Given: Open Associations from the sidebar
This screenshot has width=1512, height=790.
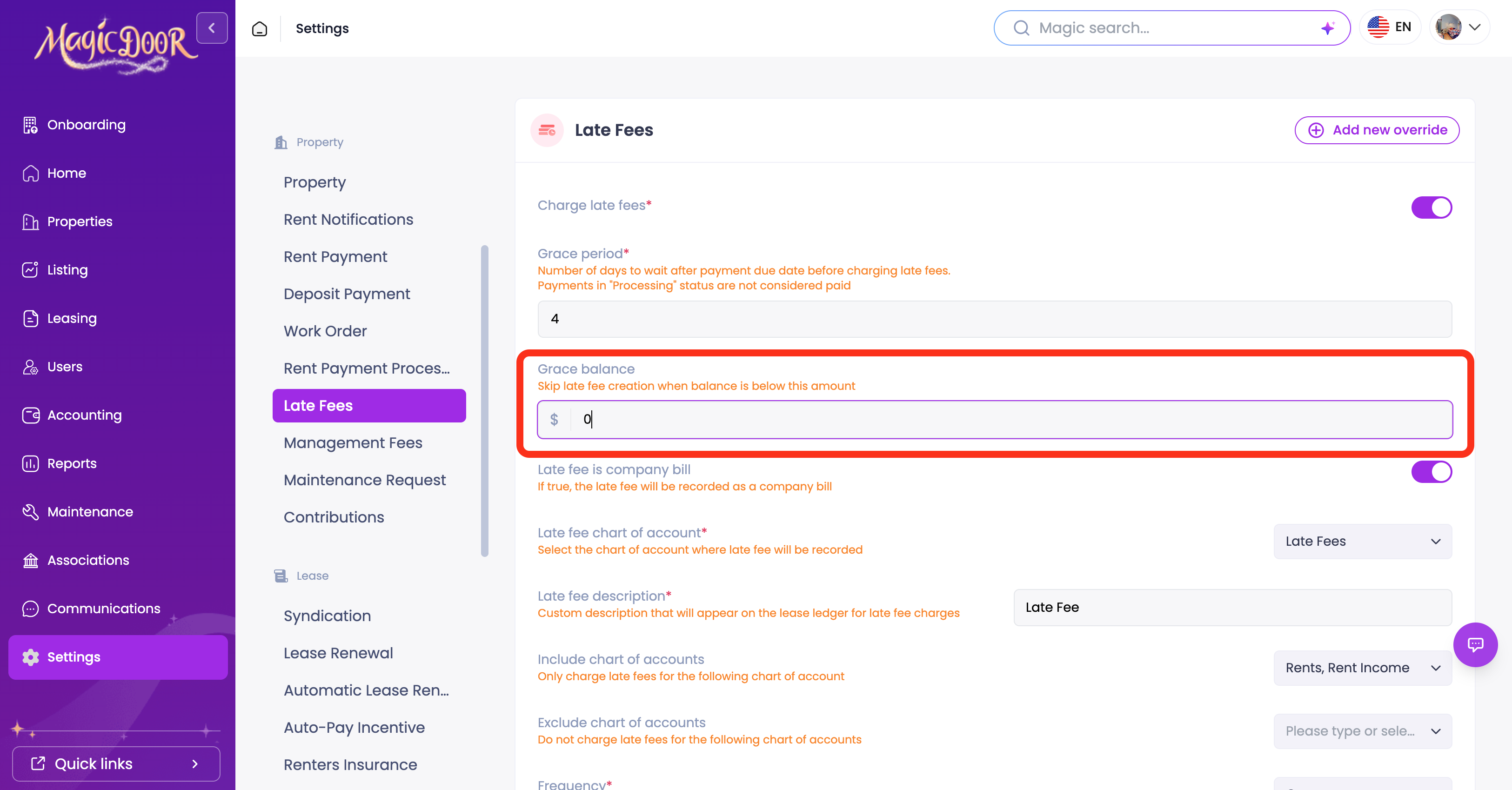Looking at the screenshot, I should pyautogui.click(x=88, y=560).
